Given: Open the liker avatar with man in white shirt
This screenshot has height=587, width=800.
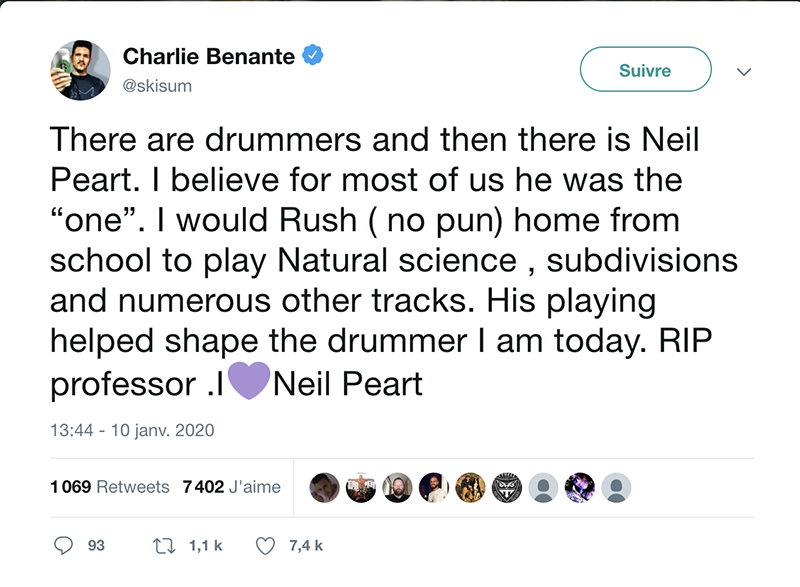Looking at the screenshot, I should pyautogui.click(x=434, y=487).
